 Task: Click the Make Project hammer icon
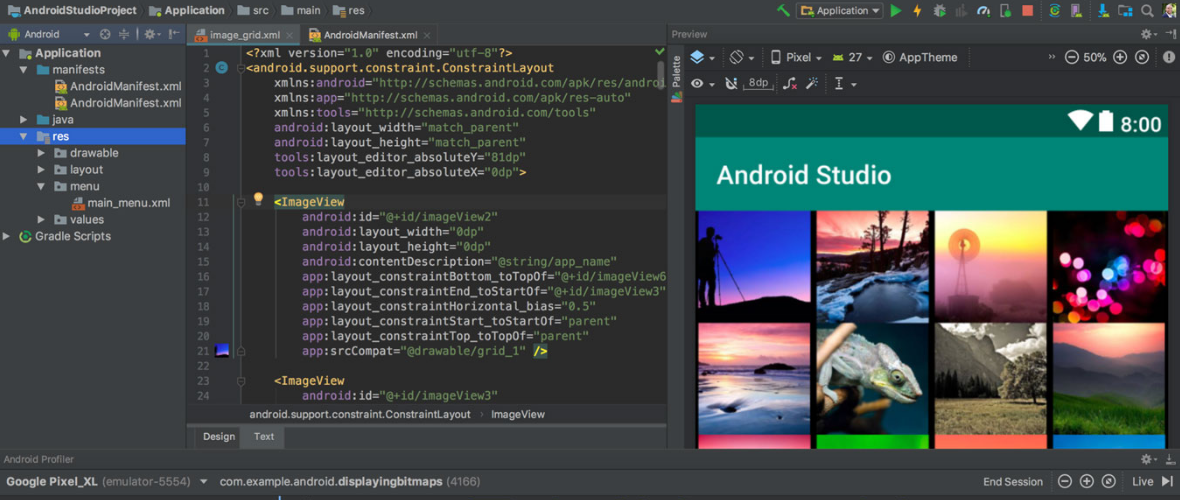[x=783, y=11]
